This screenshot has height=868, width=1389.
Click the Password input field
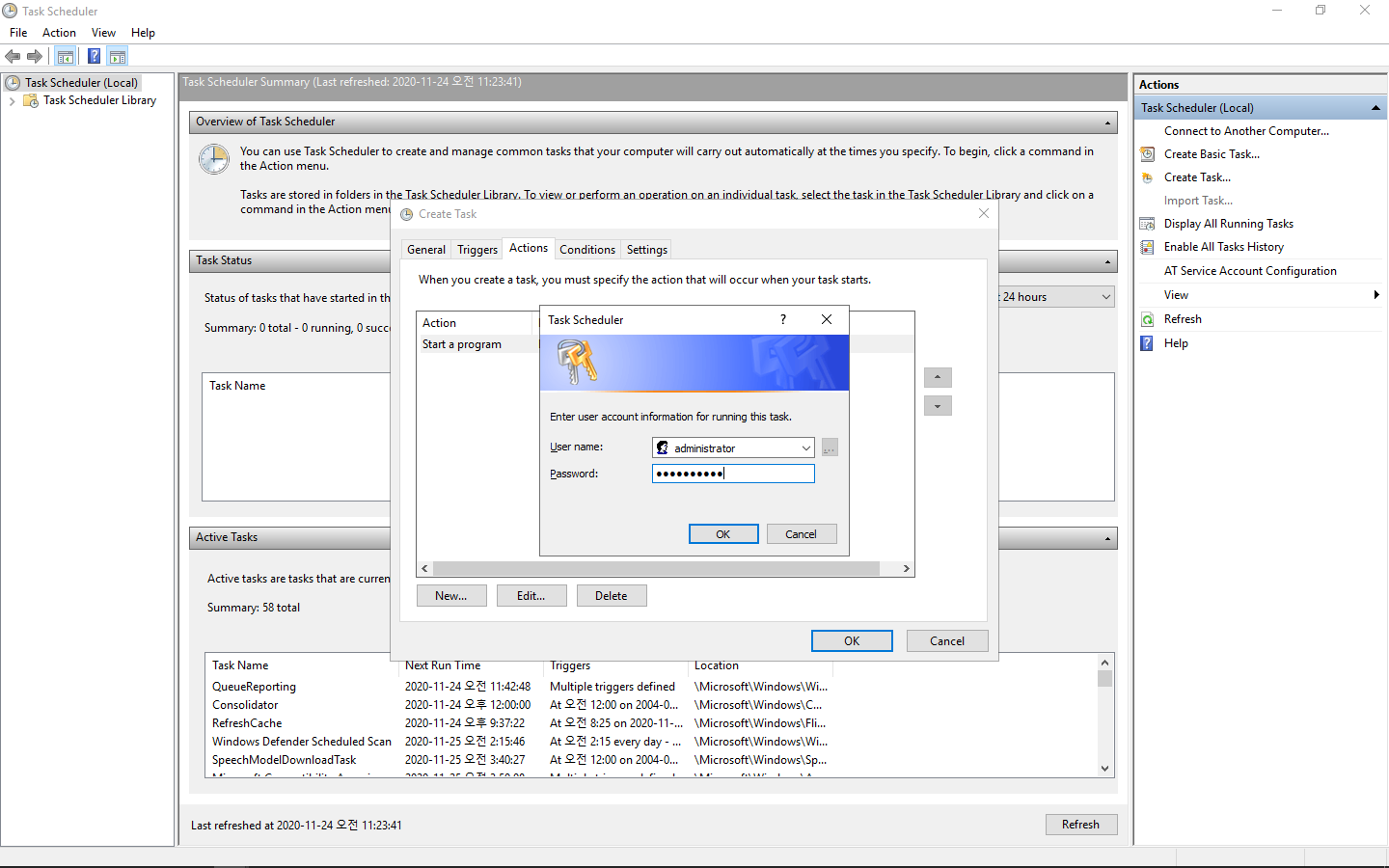pyautogui.click(x=733, y=474)
